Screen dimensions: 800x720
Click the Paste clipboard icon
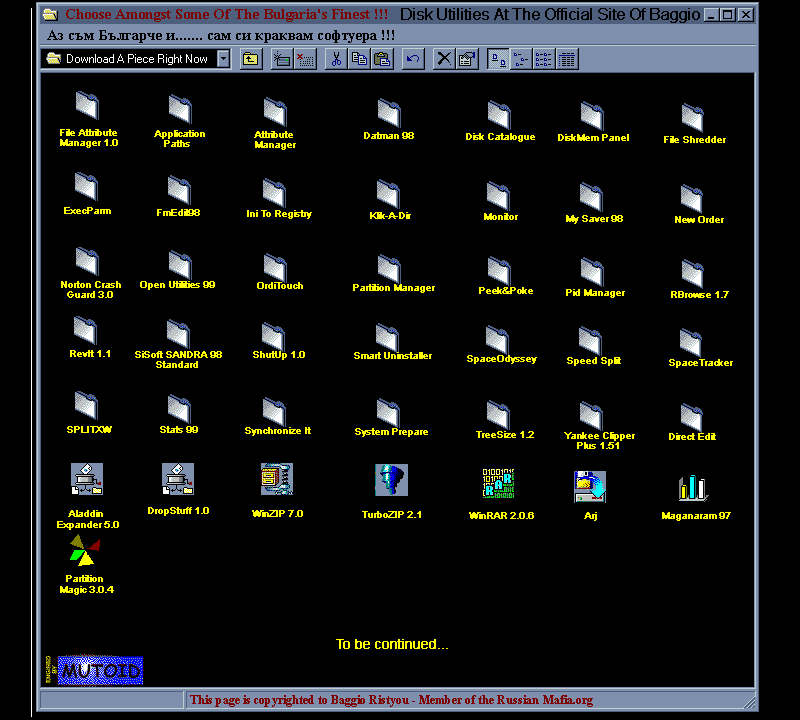coord(382,59)
